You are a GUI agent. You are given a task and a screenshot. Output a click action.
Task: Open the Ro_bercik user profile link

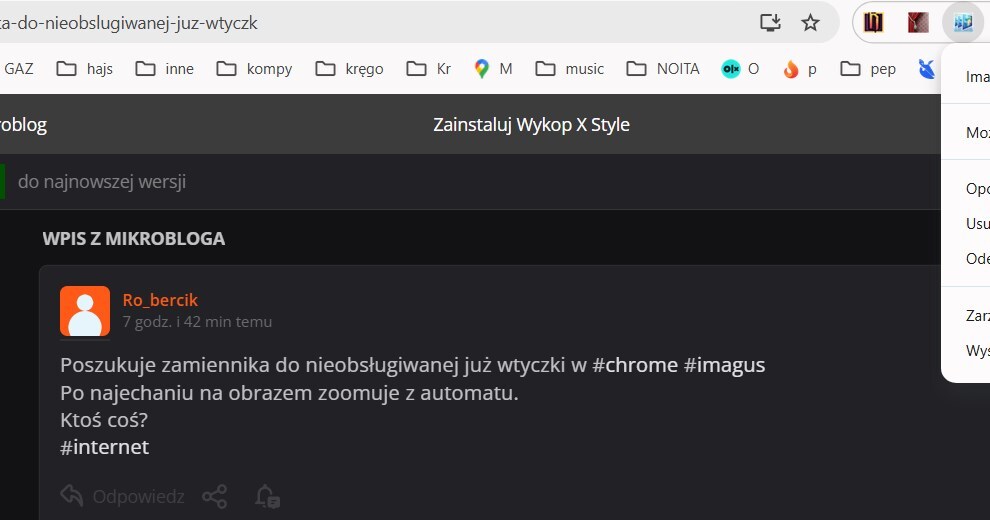[x=160, y=300]
